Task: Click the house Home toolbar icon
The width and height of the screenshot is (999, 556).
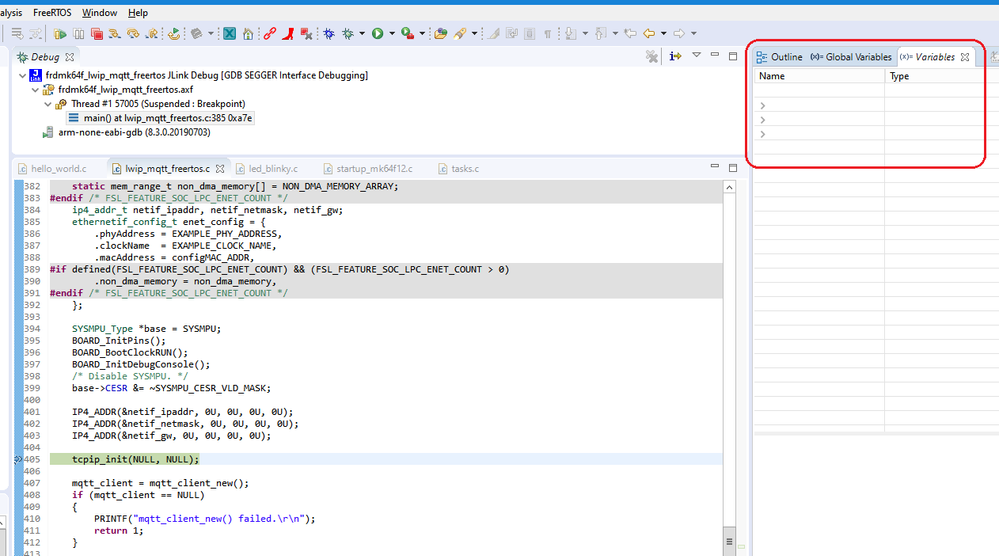Action: tap(248, 34)
